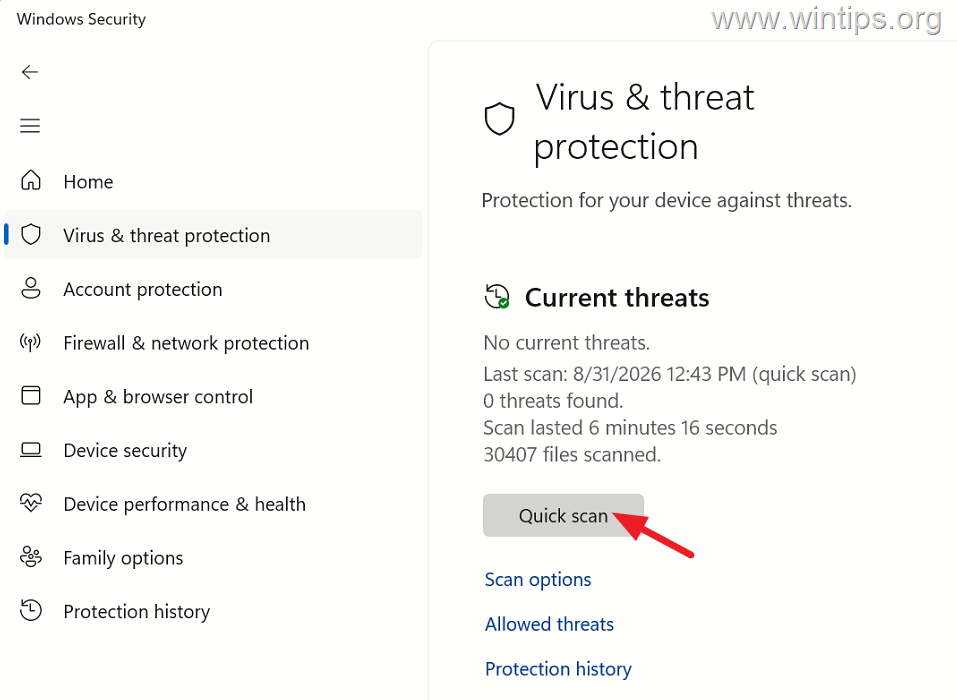Click the Protection history clock icon
957x700 pixels.
point(31,610)
